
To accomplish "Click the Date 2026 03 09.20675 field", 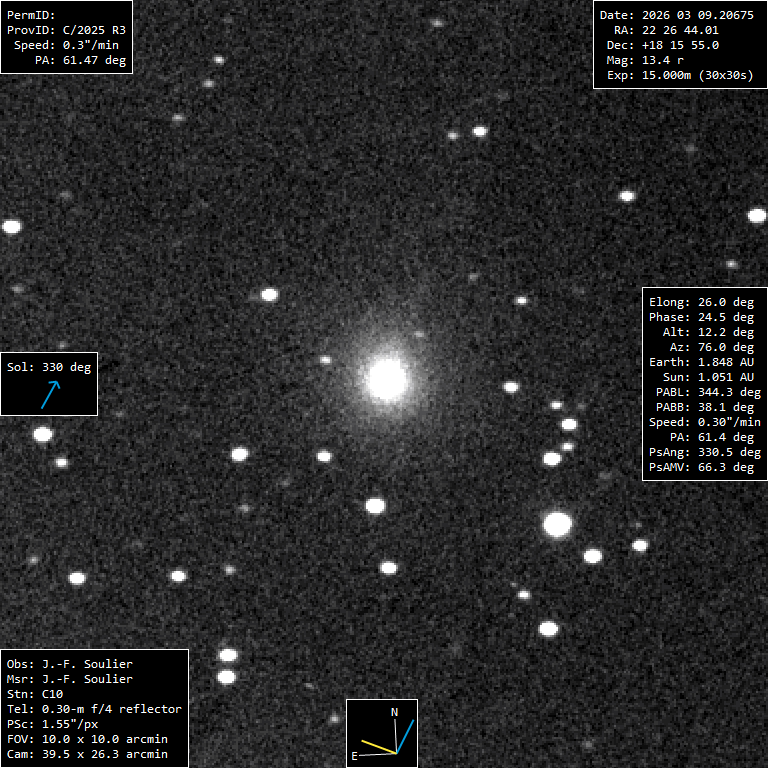I will 674,15.
